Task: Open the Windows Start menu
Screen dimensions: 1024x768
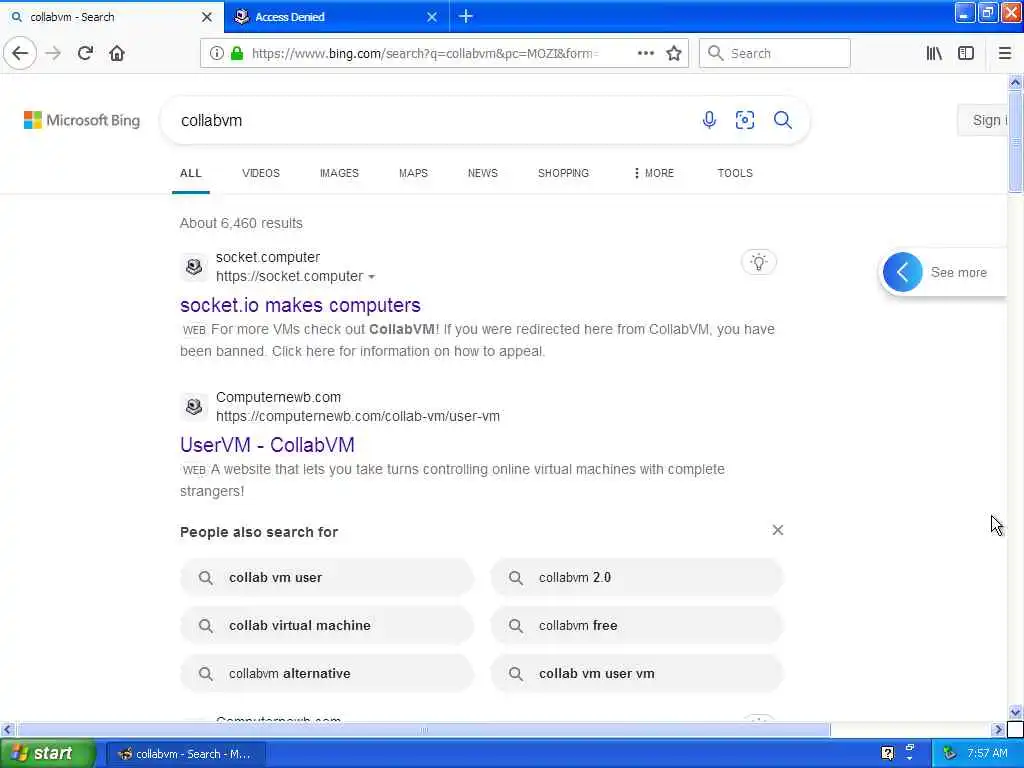Action: pyautogui.click(x=47, y=753)
